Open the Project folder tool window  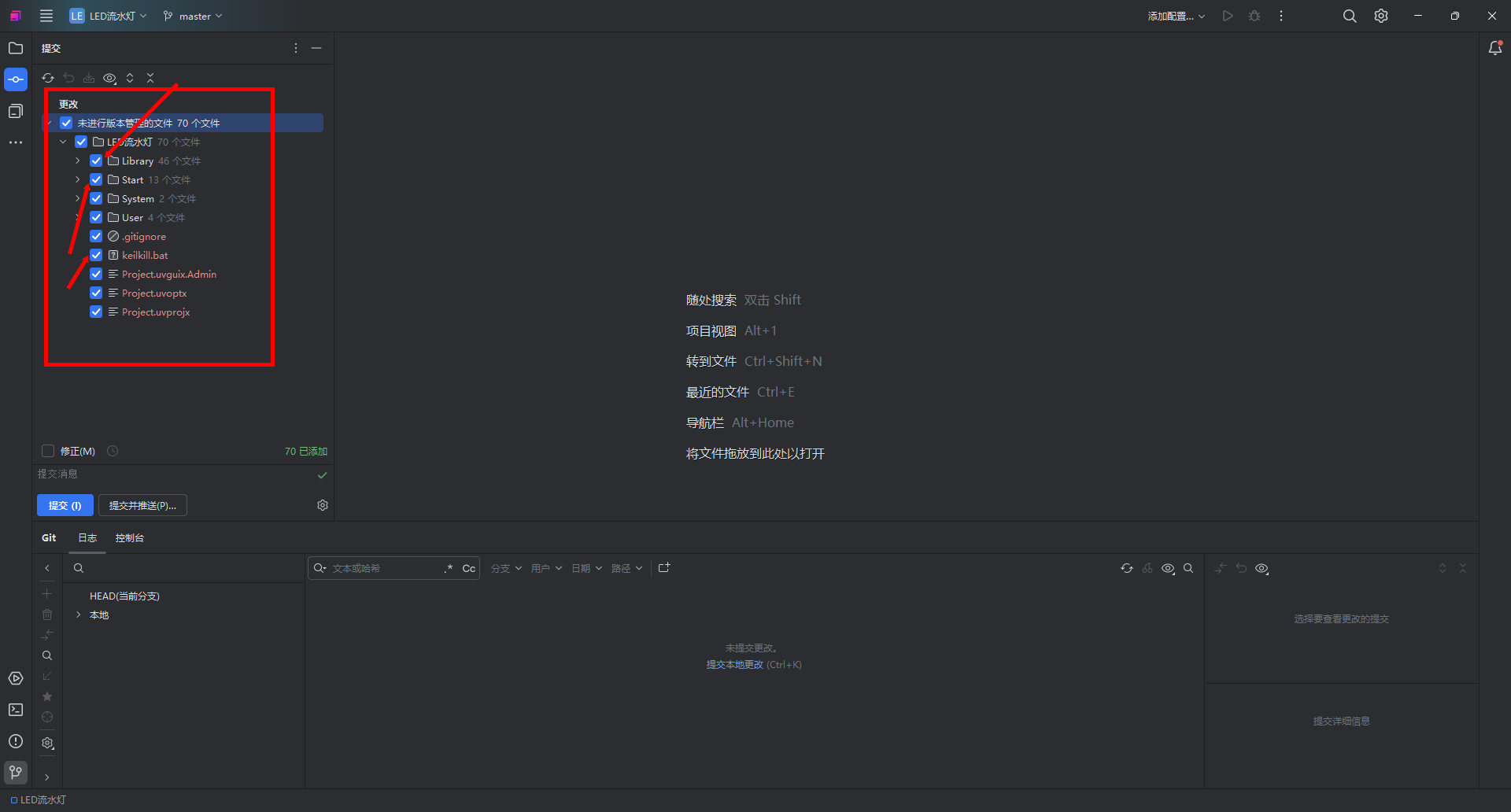pyautogui.click(x=16, y=48)
